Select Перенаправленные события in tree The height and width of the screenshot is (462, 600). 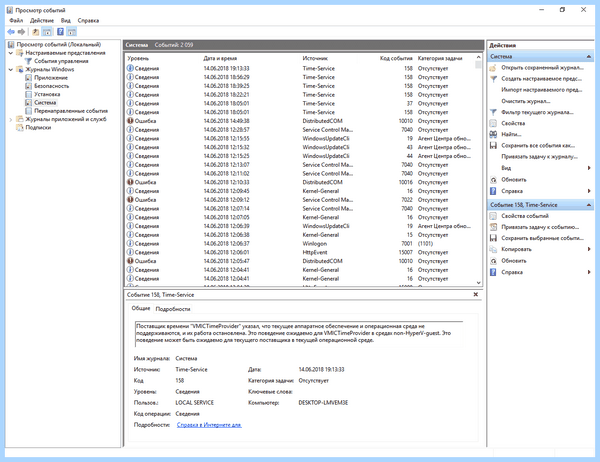tap(71, 111)
